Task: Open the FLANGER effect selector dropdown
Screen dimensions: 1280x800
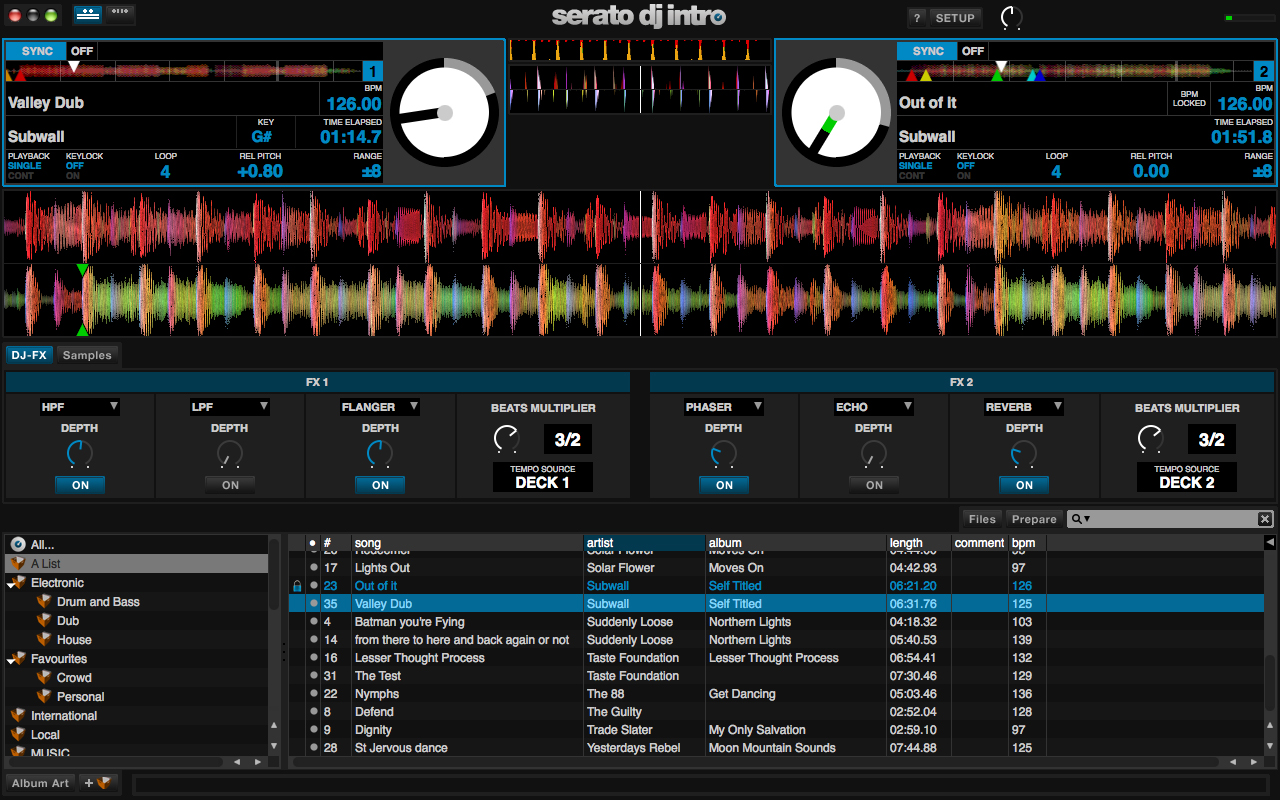Action: point(380,406)
